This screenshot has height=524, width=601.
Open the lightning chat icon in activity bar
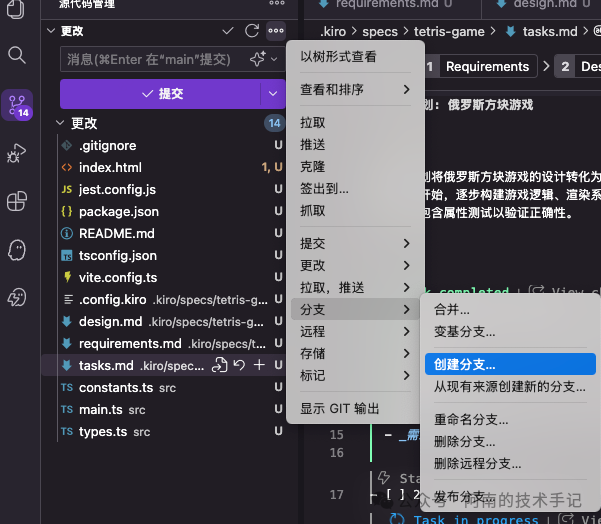[x=17, y=297]
